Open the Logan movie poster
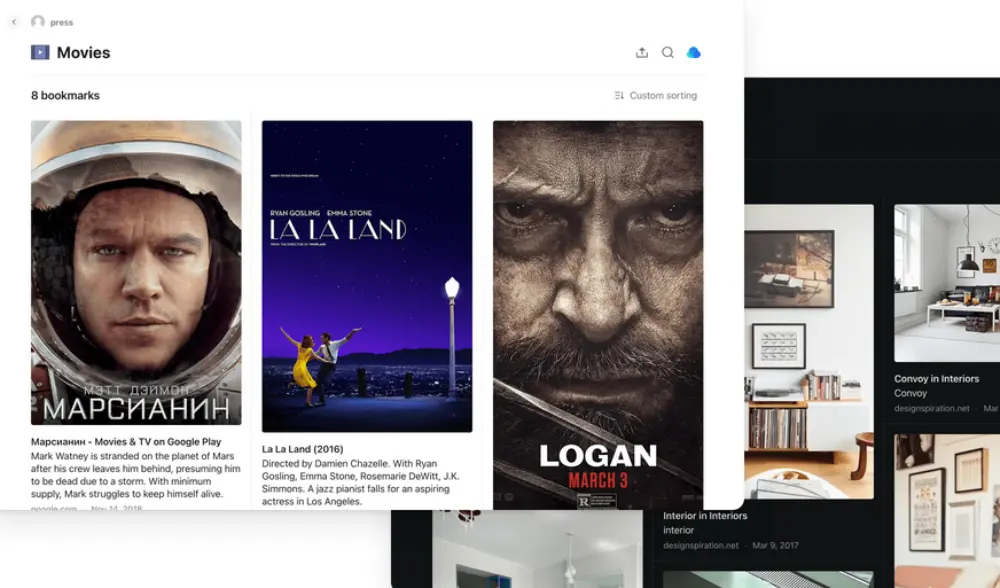The width and height of the screenshot is (1000, 588). coord(598,314)
